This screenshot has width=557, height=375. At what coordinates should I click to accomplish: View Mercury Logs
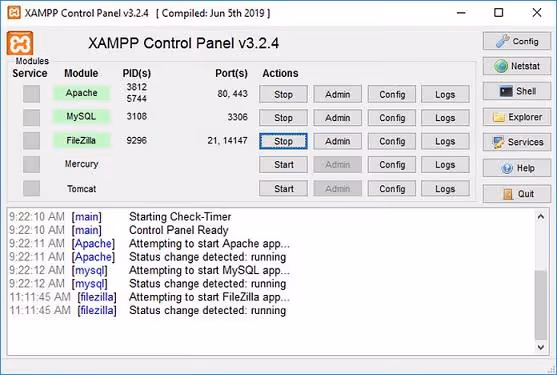445,164
